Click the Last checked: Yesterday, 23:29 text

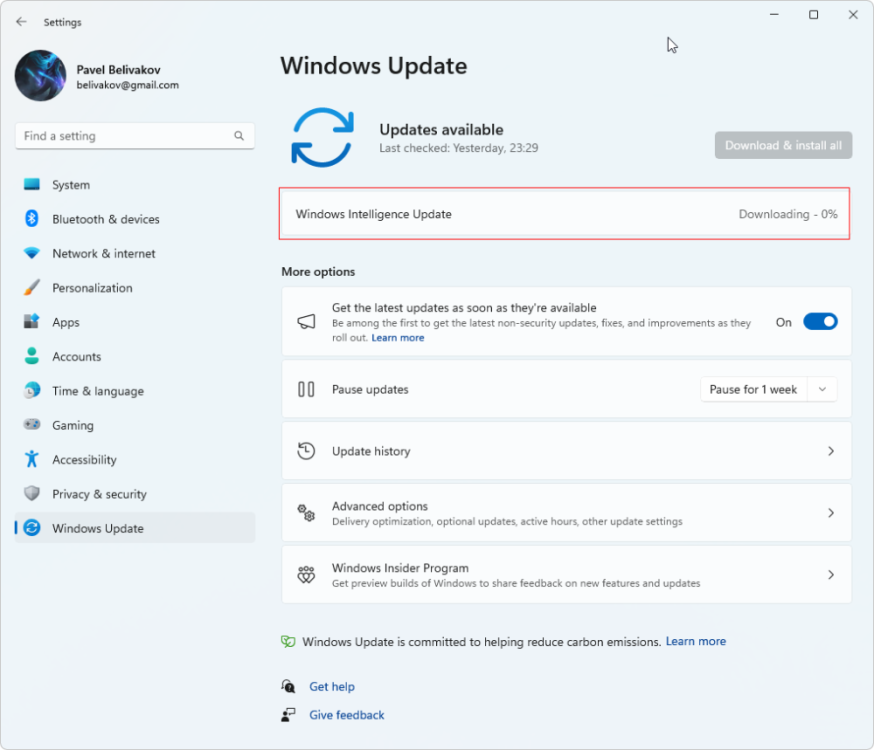click(458, 148)
